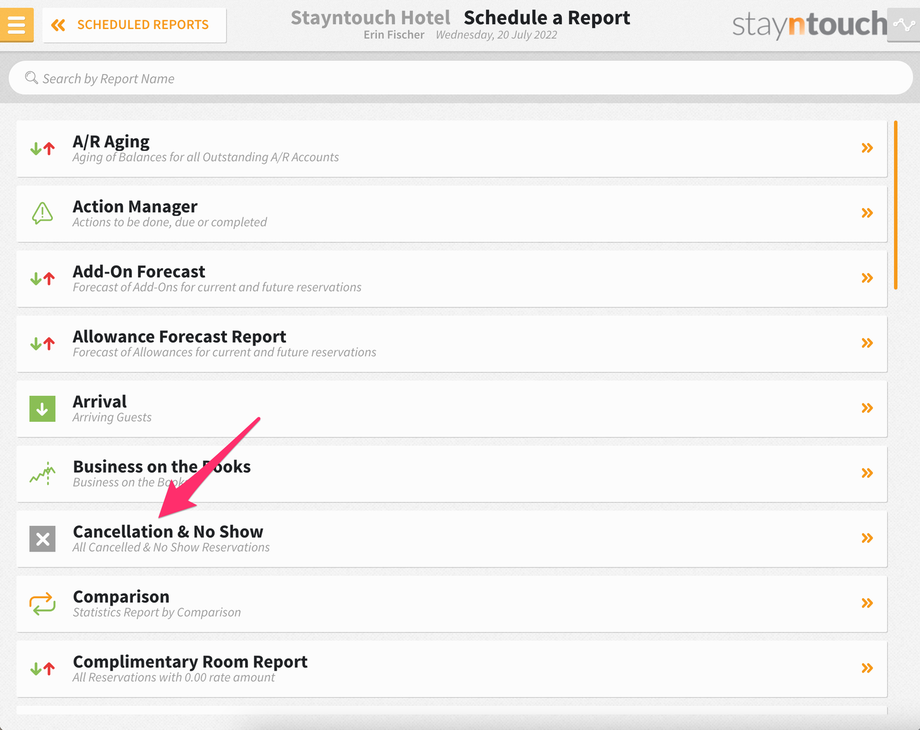Select the A/R Aging report title
920x730 pixels.
(111, 142)
